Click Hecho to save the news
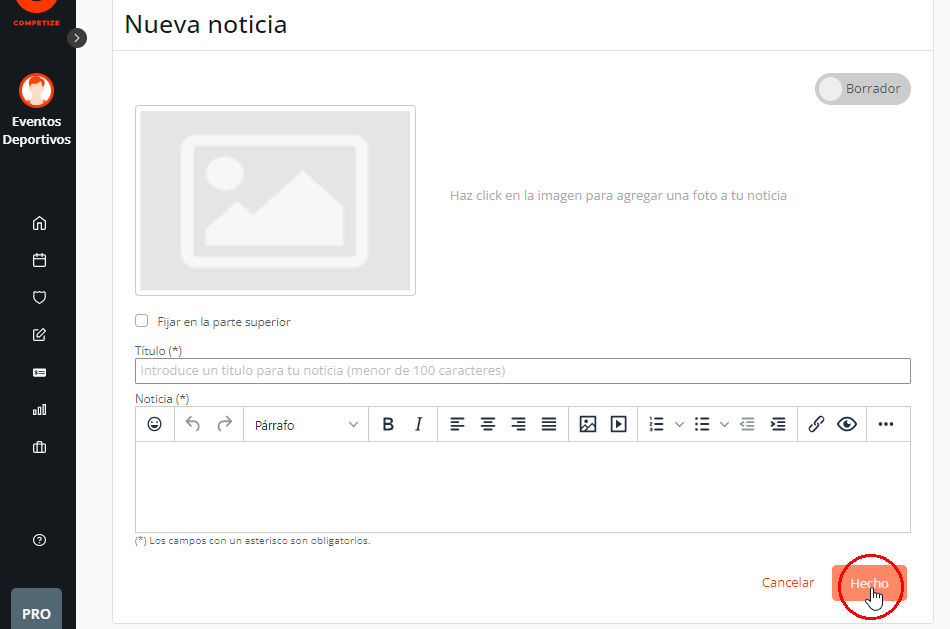 click(868, 582)
